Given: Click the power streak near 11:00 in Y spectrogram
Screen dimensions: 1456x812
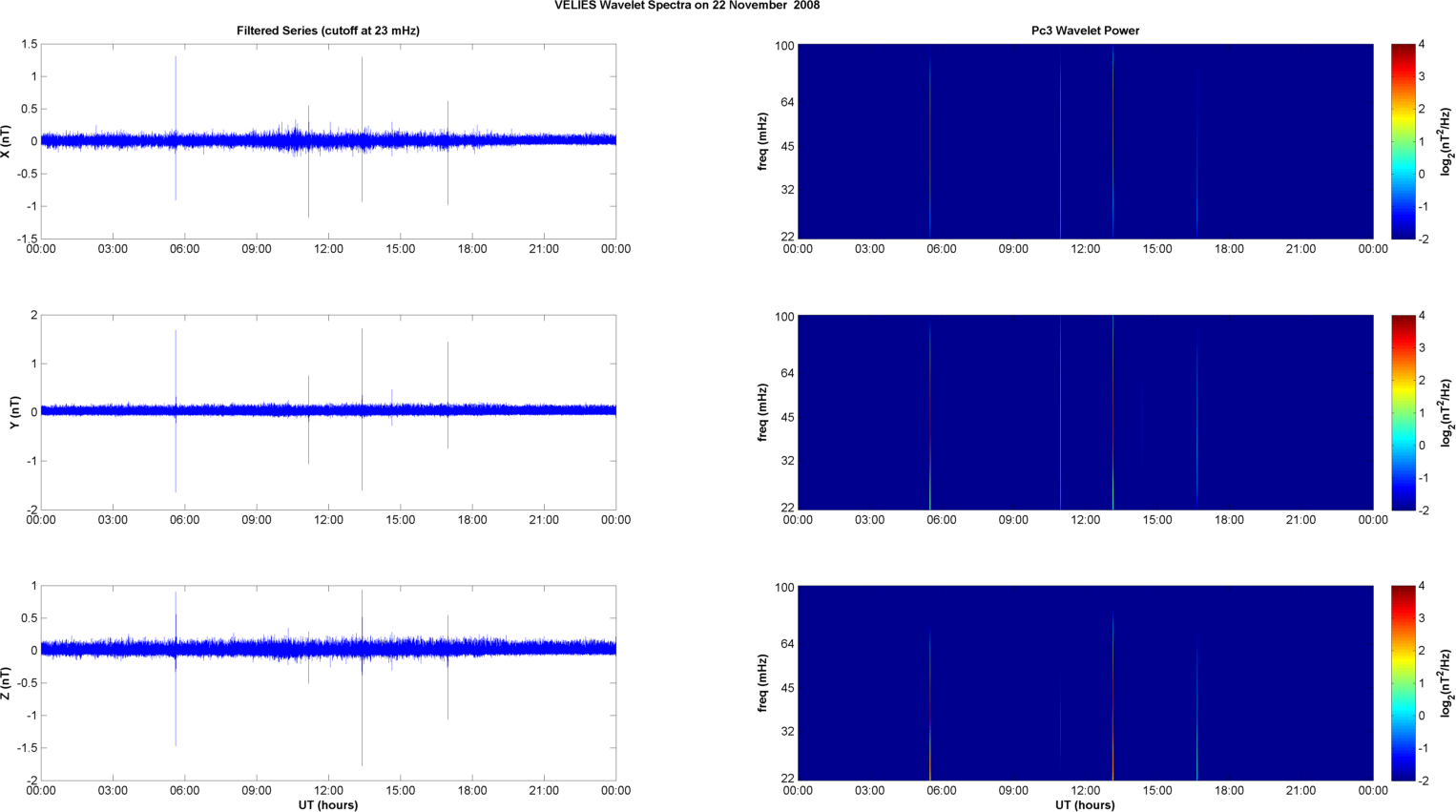Looking at the screenshot, I should [1060, 412].
